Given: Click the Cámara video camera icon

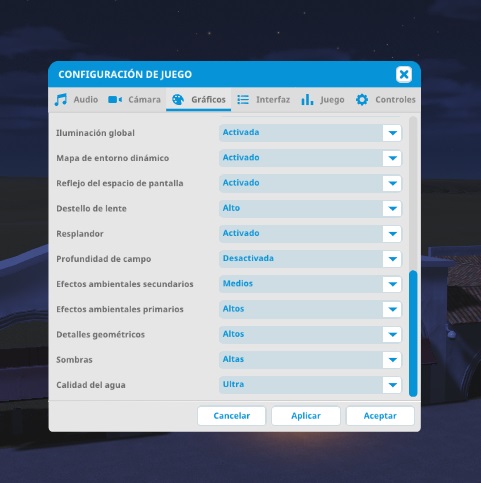Looking at the screenshot, I should (x=115, y=100).
